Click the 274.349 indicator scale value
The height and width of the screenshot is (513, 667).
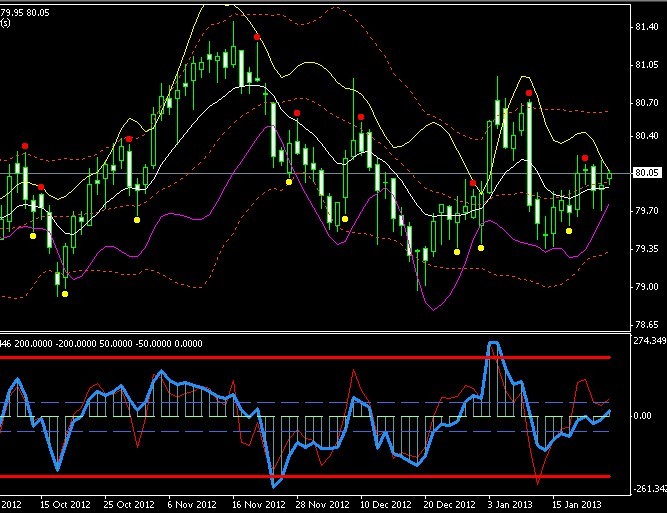pyautogui.click(x=650, y=341)
